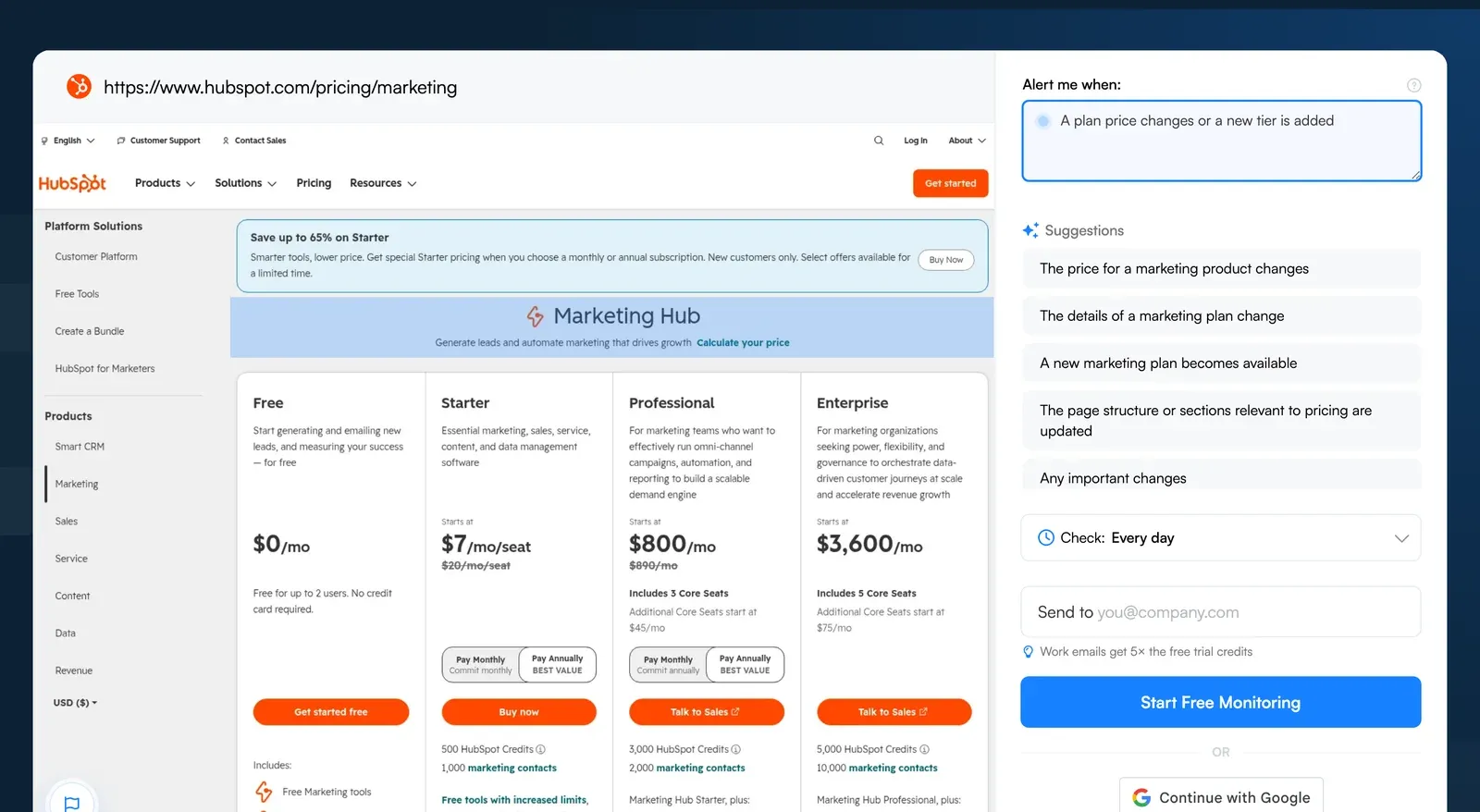The width and height of the screenshot is (1480, 812).
Task: Select Content in the Products list
Action: click(x=72, y=597)
